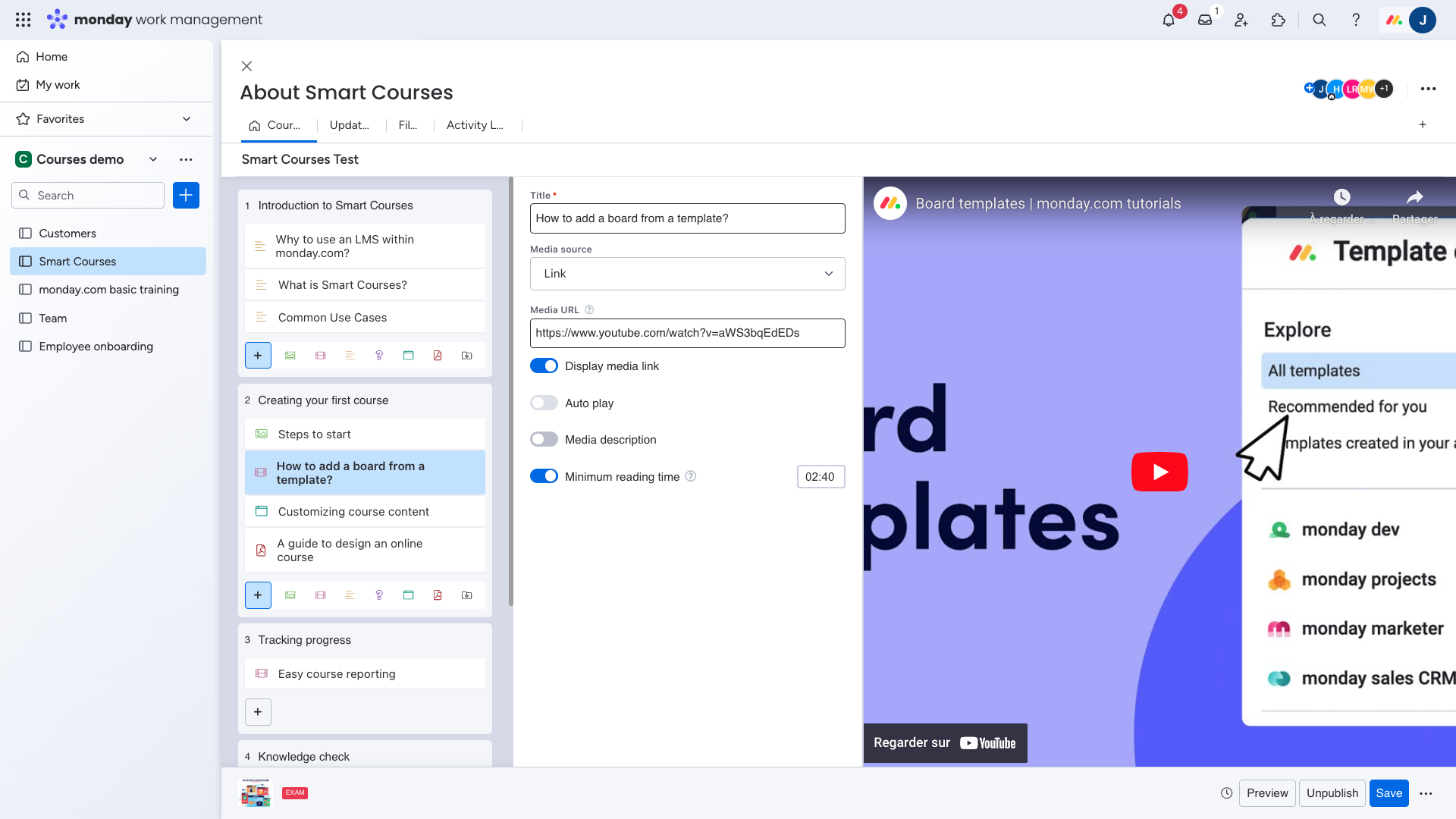
Task: Expand the Favorites section chevron
Action: (187, 119)
